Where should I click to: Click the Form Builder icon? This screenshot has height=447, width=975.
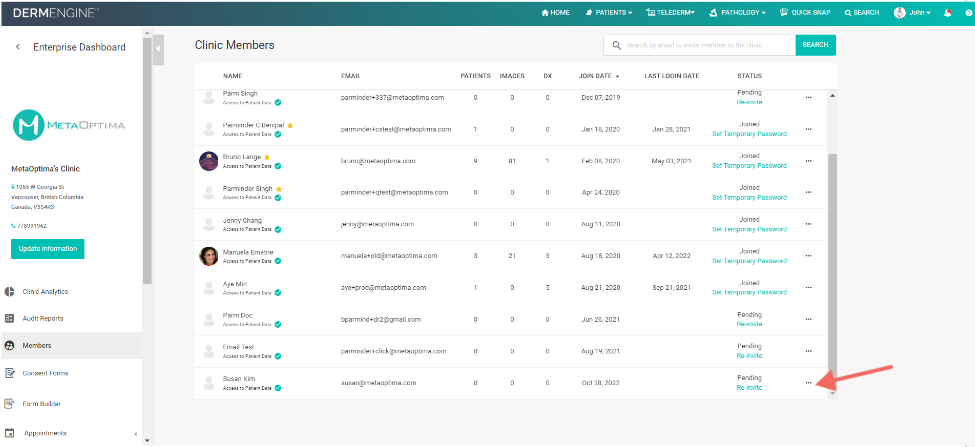tap(9, 403)
